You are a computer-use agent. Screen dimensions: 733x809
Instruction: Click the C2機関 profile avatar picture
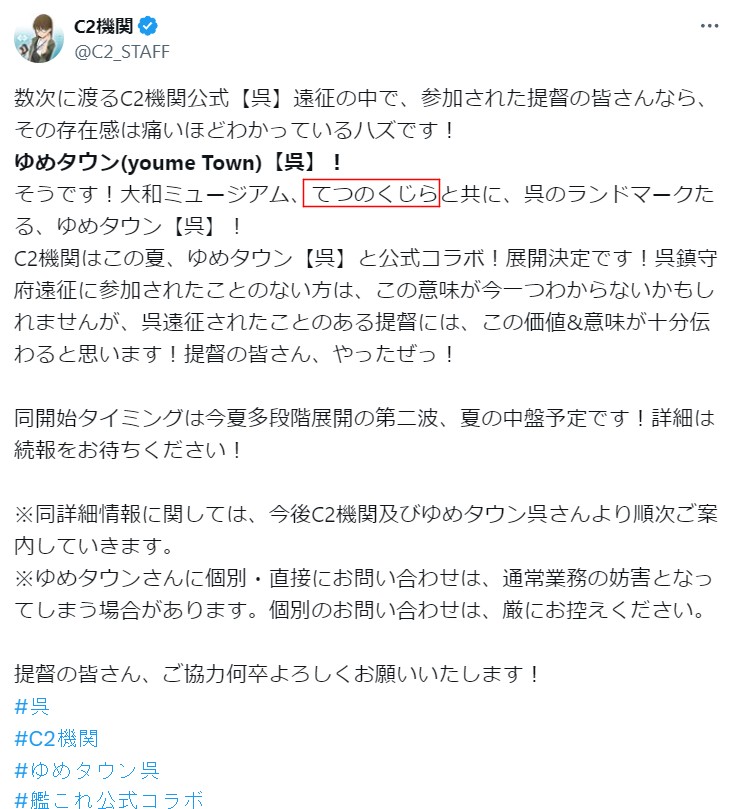tap(39, 38)
